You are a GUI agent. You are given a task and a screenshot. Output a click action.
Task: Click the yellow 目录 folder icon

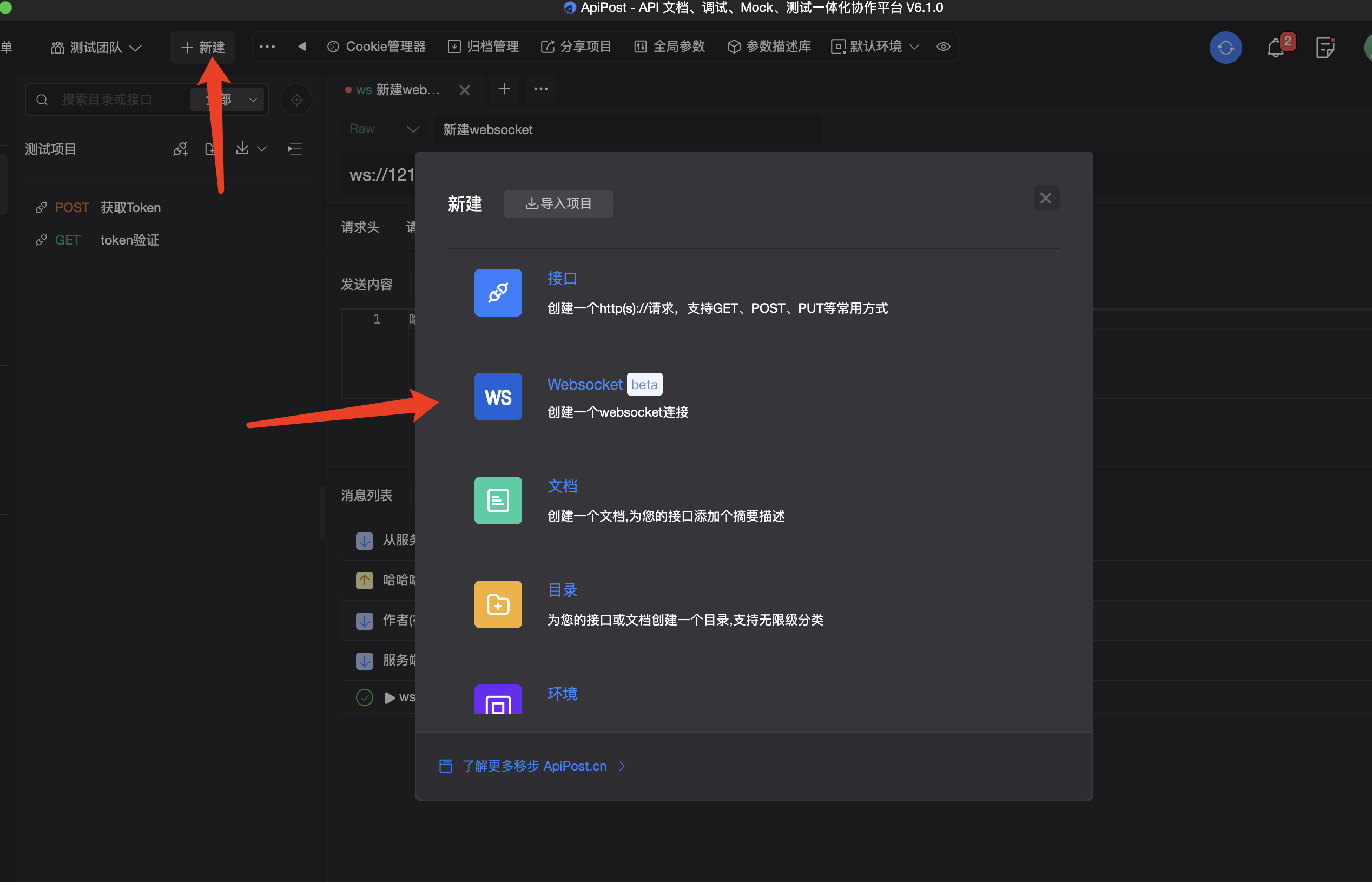pyautogui.click(x=498, y=604)
